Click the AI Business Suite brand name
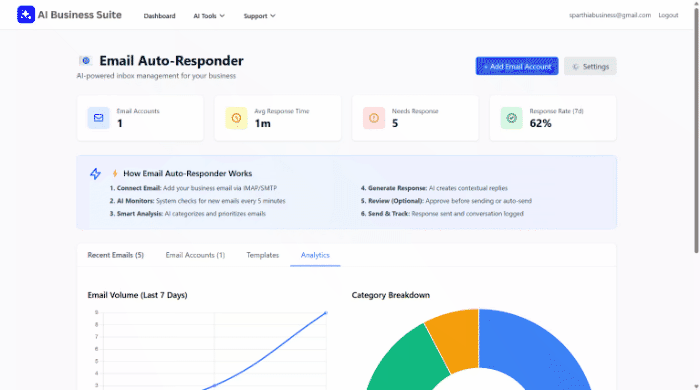 point(79,15)
